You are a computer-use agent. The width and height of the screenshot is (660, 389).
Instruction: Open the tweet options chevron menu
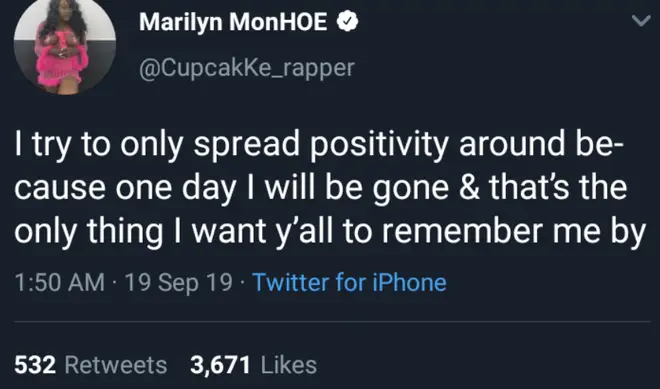pyautogui.click(x=641, y=21)
